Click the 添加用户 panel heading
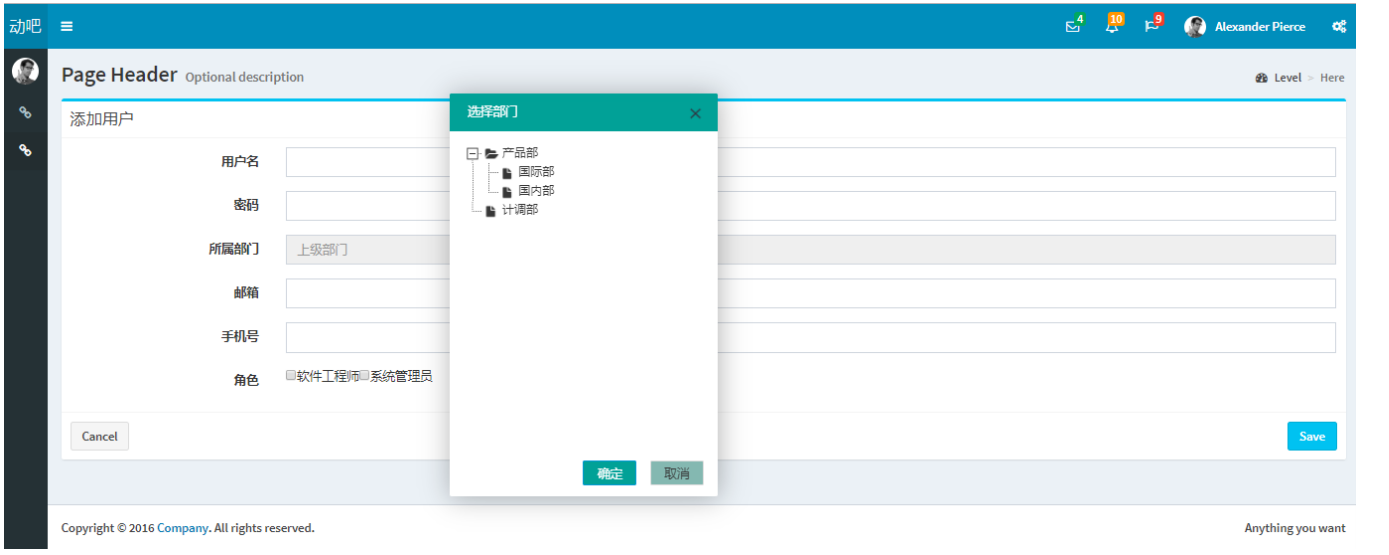This screenshot has height=555, width=1389. pyautogui.click(x=102, y=119)
